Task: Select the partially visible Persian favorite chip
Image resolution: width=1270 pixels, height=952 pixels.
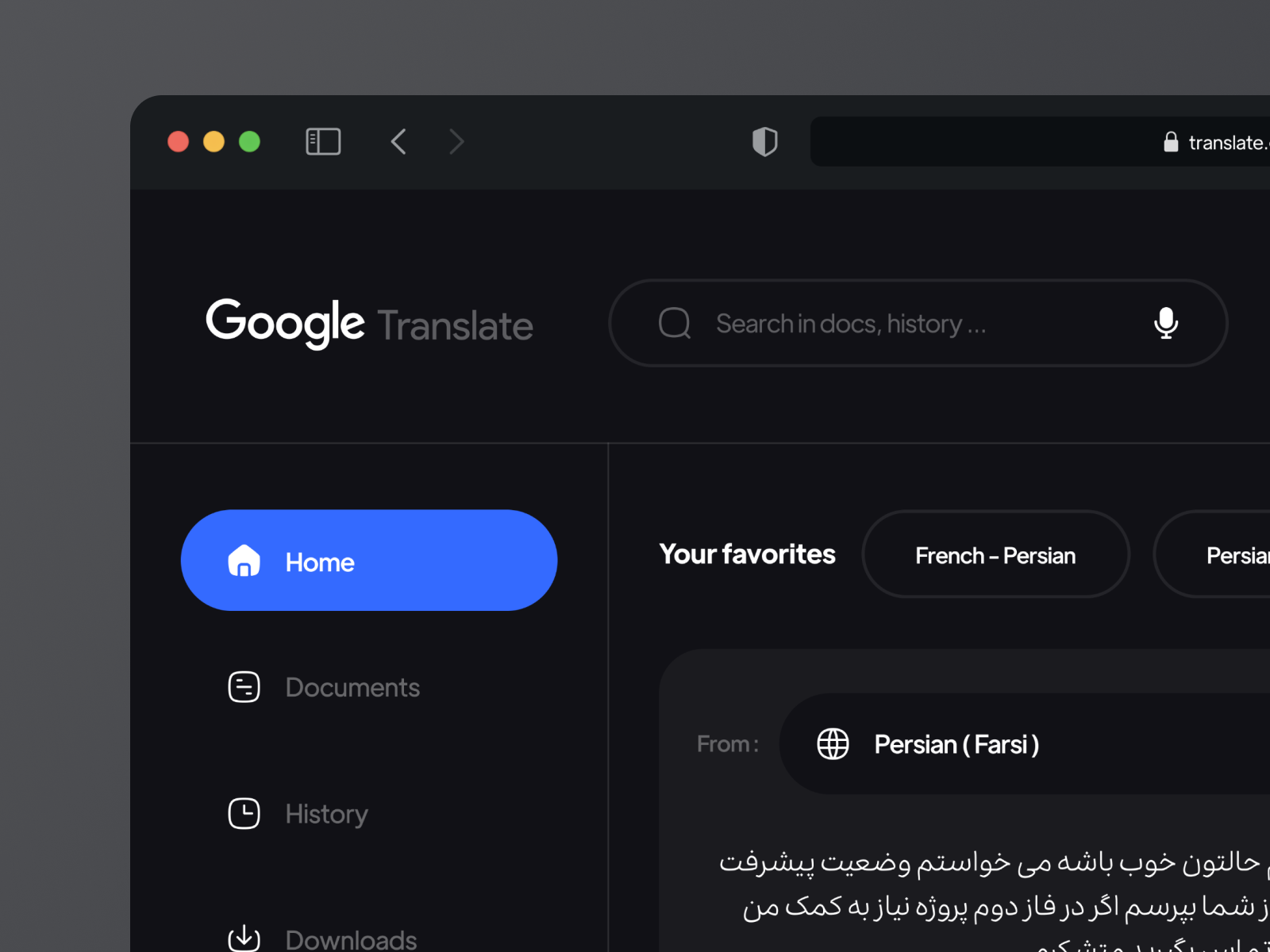Action: tap(1234, 555)
